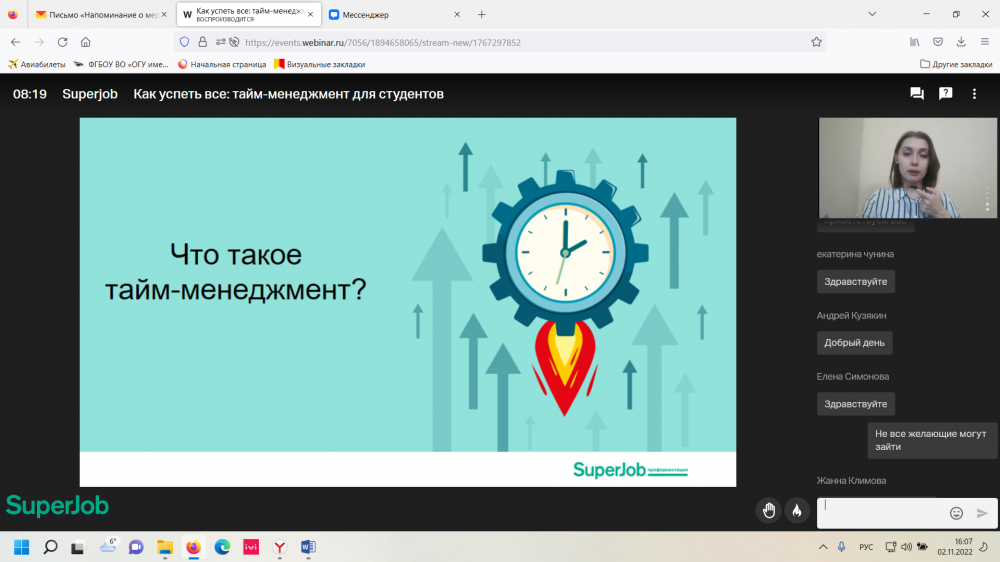The image size is (1000, 562).
Task: Open the Авиабилеты bookmark
Action: (x=37, y=64)
